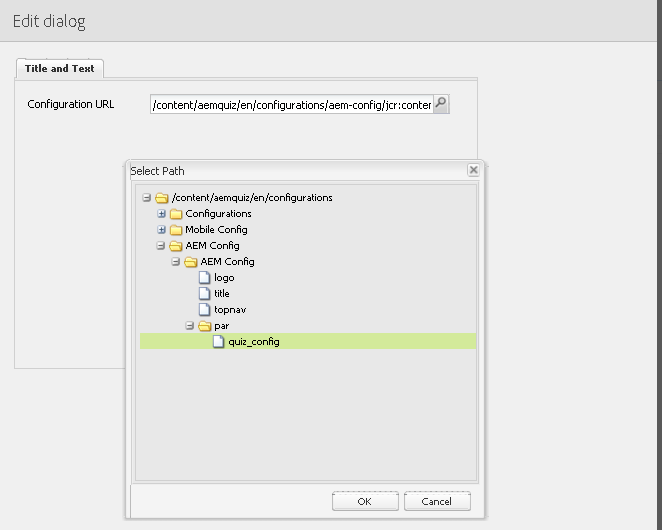Click the topnav page icon
The image size is (662, 530).
[x=205, y=309]
